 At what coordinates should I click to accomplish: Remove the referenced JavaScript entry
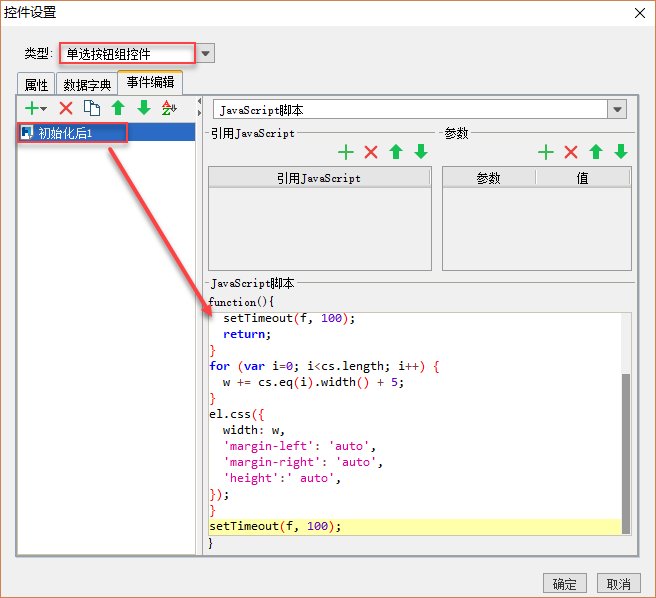371,152
